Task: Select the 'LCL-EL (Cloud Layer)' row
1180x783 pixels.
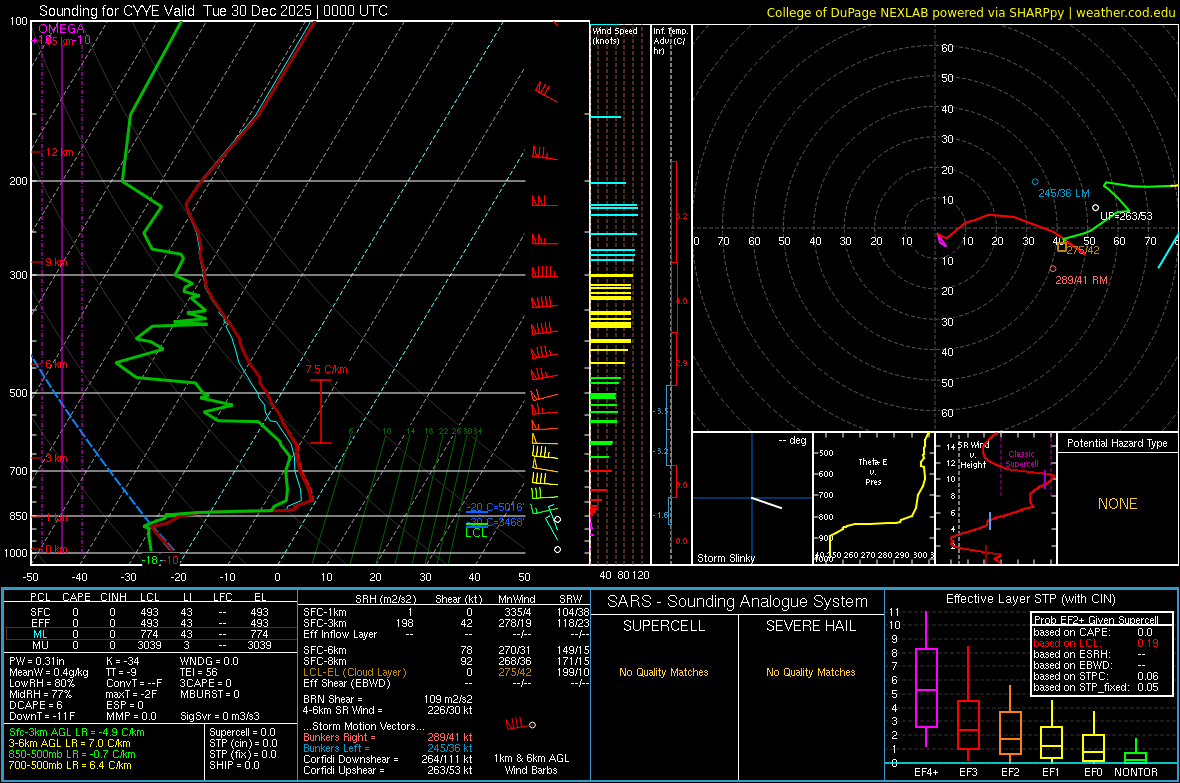Action: 446,672
